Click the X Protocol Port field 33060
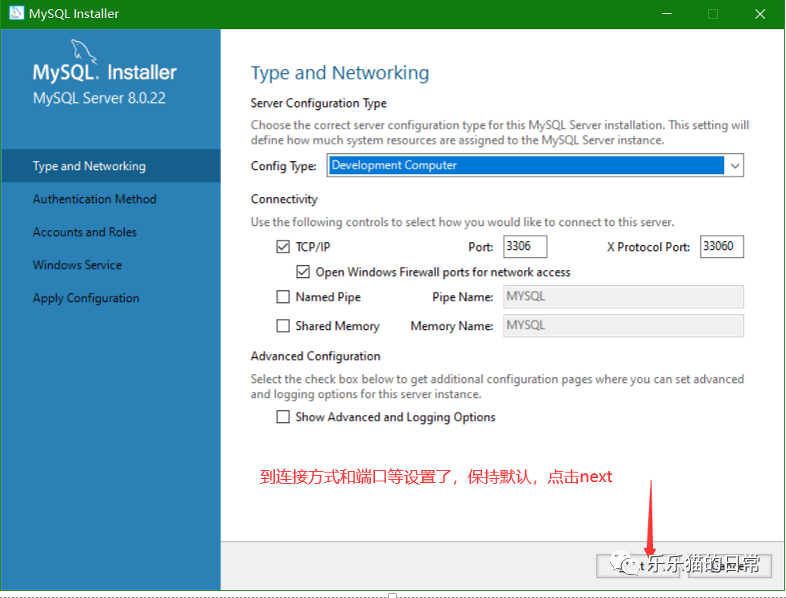The image size is (786, 598). (x=721, y=246)
